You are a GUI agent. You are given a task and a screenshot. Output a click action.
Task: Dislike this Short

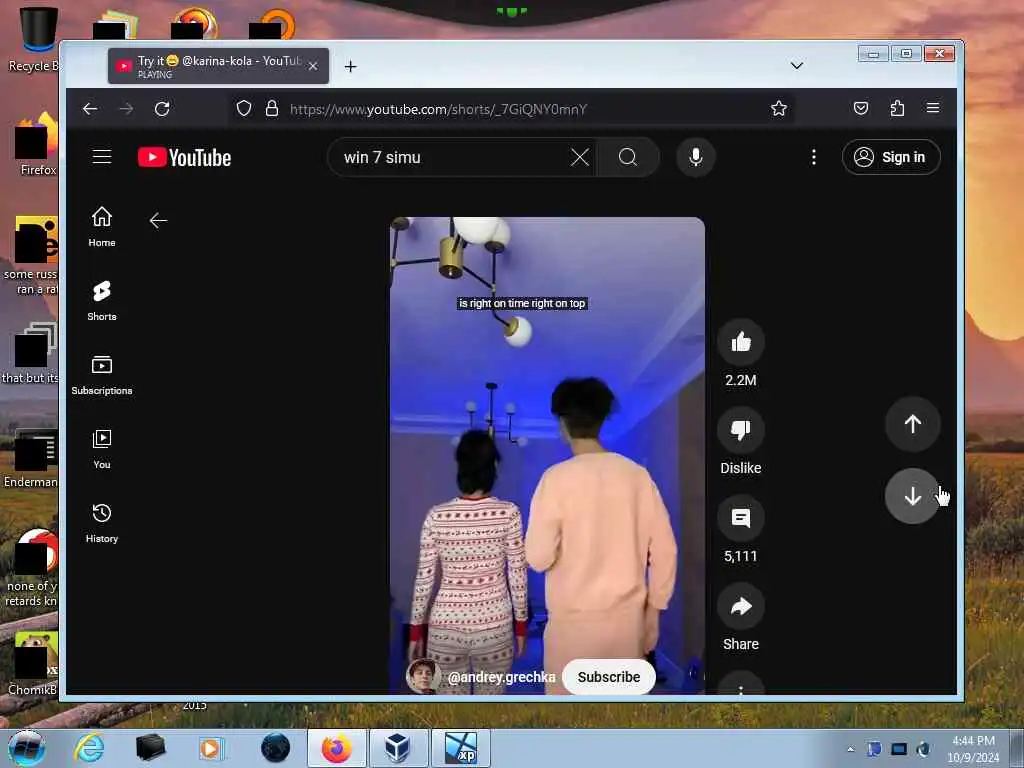tap(741, 430)
